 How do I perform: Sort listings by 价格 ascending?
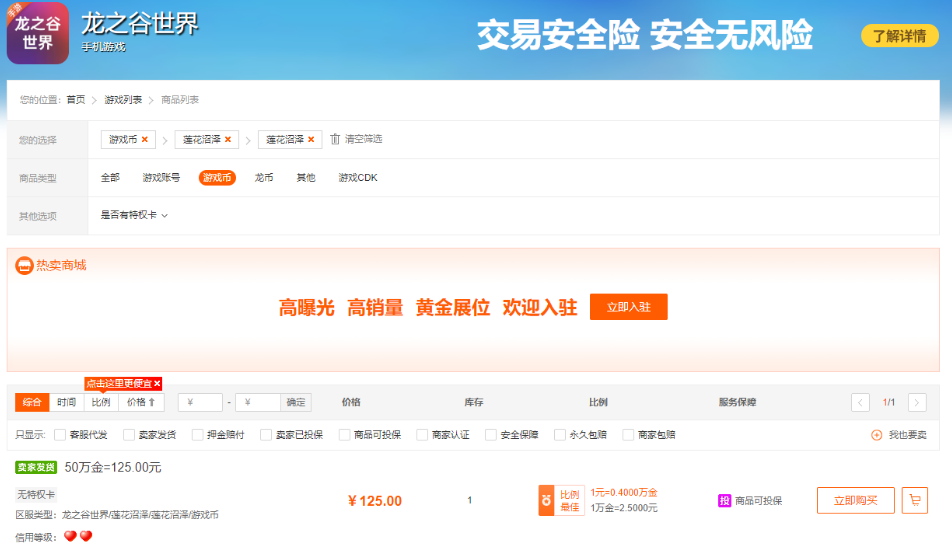(x=141, y=402)
